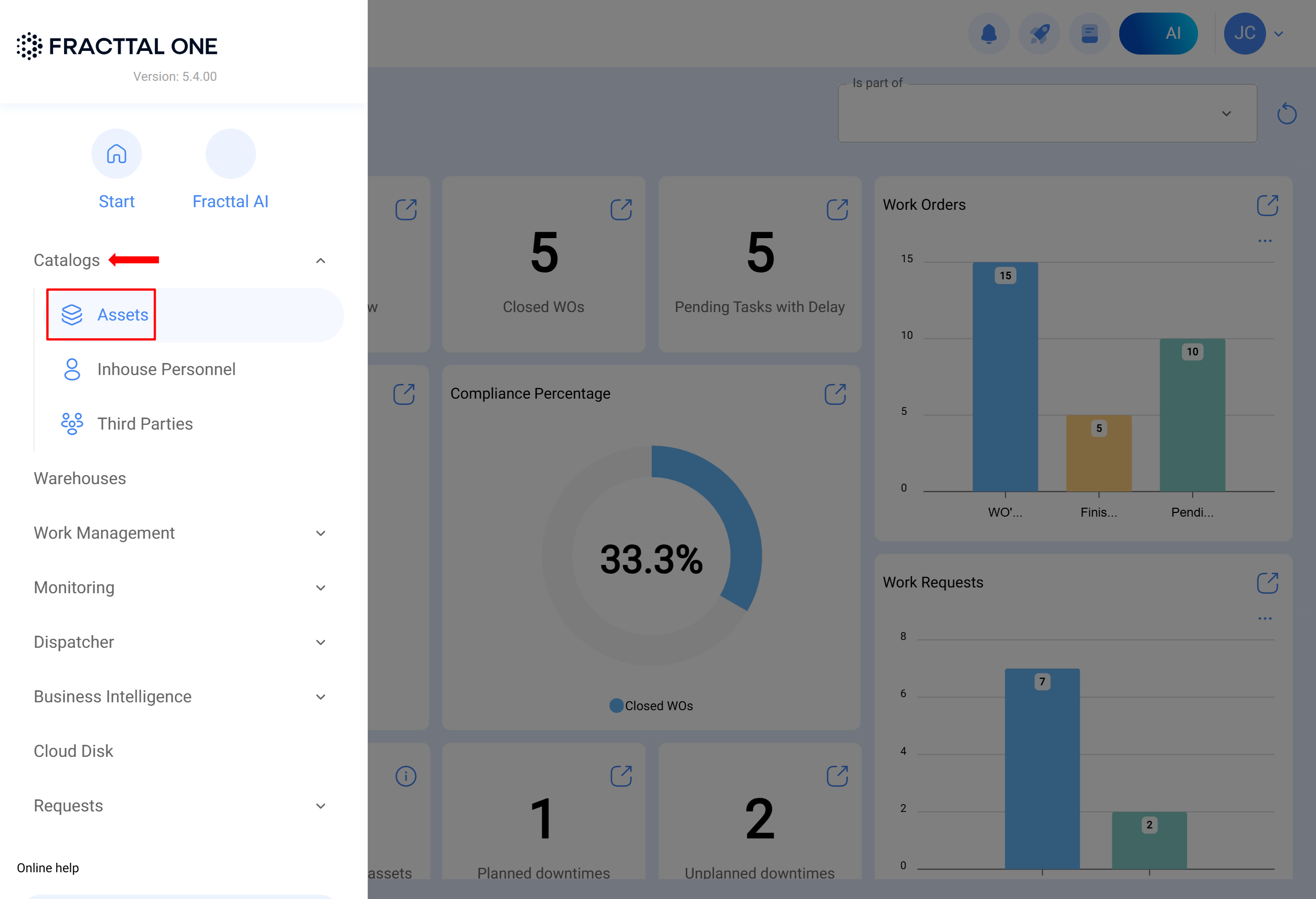Click the notifications bell icon
Screen dimensions: 1316x899
click(x=988, y=34)
